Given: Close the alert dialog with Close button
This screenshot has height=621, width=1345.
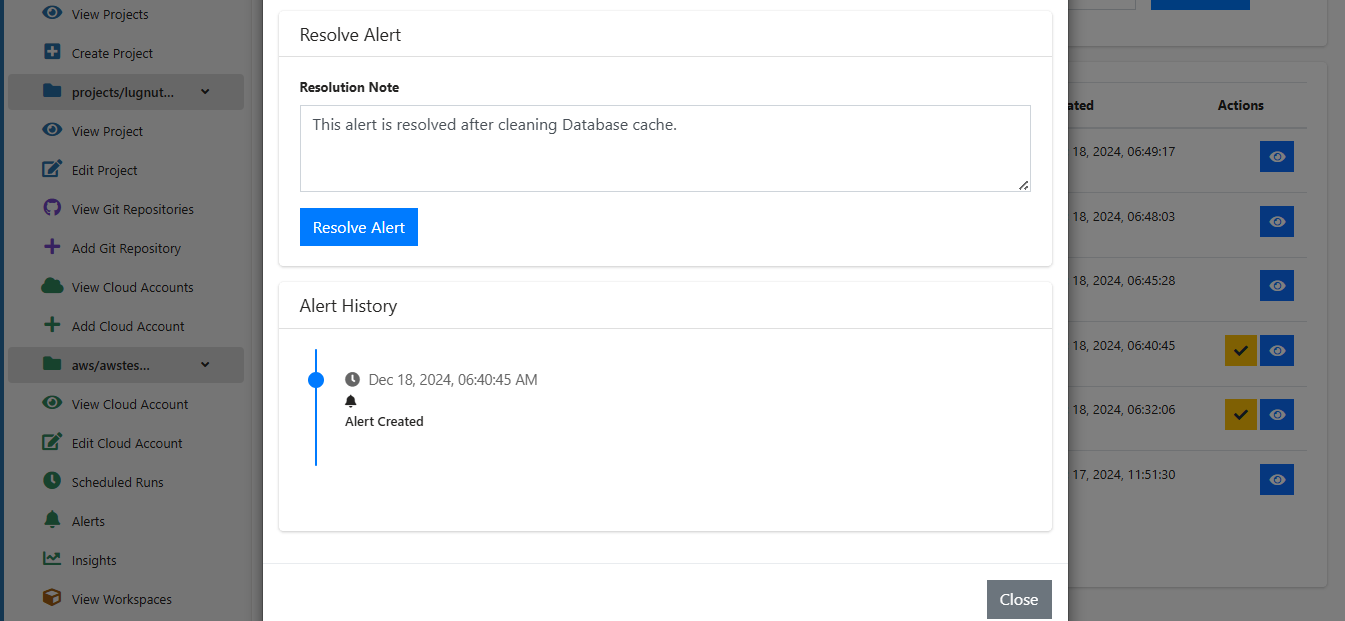Looking at the screenshot, I should [1019, 599].
